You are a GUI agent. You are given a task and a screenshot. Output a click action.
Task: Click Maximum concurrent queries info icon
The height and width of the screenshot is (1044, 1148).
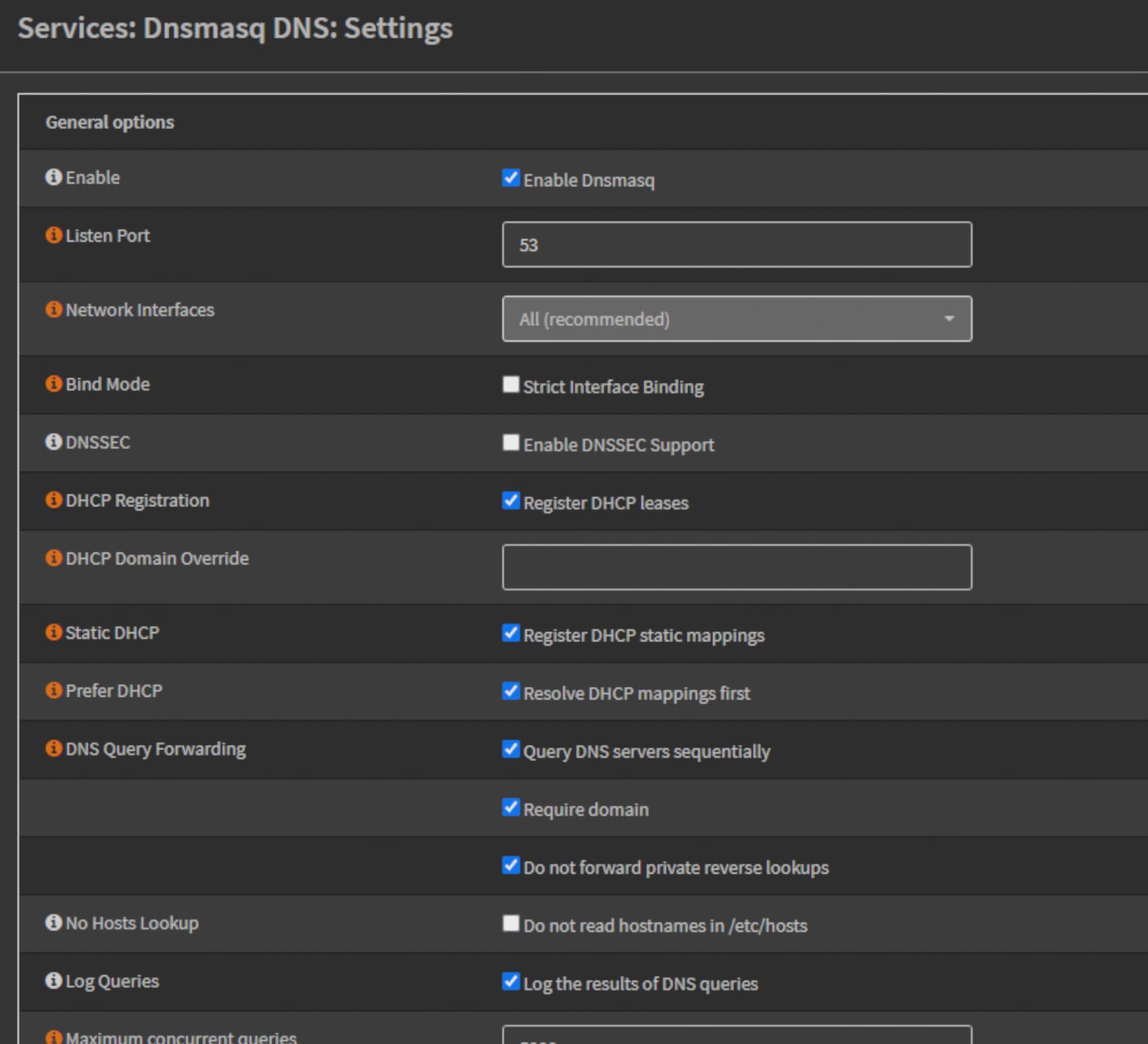coord(53,1037)
